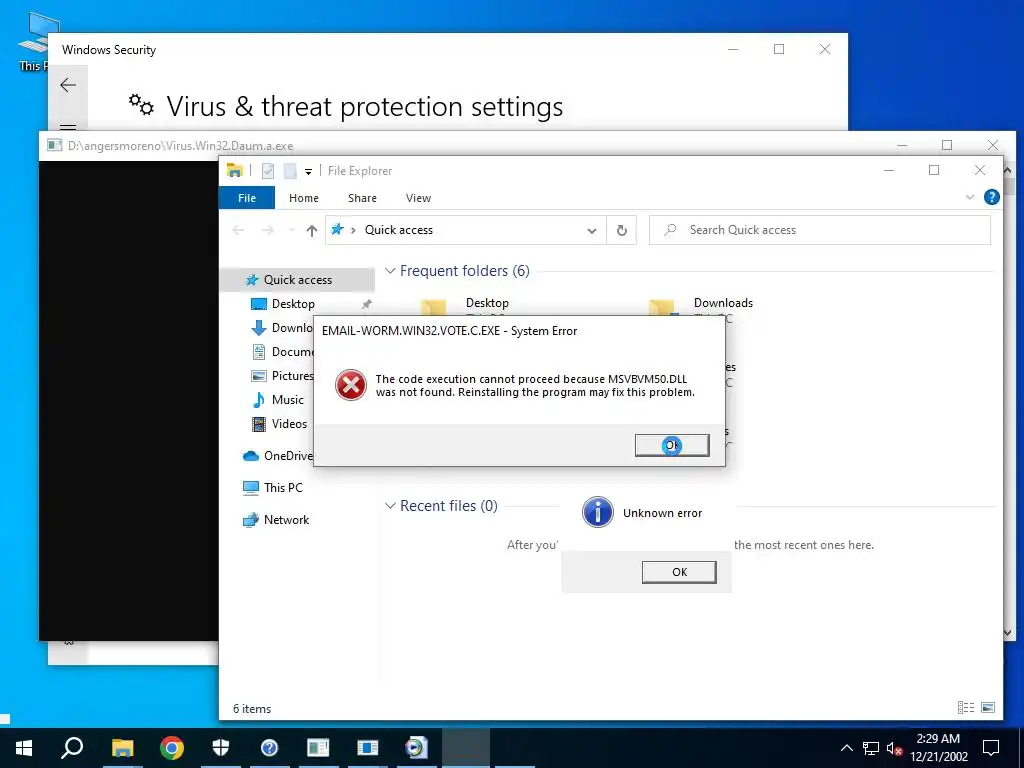
Task: Open the Share ribbon tab
Action: [362, 198]
